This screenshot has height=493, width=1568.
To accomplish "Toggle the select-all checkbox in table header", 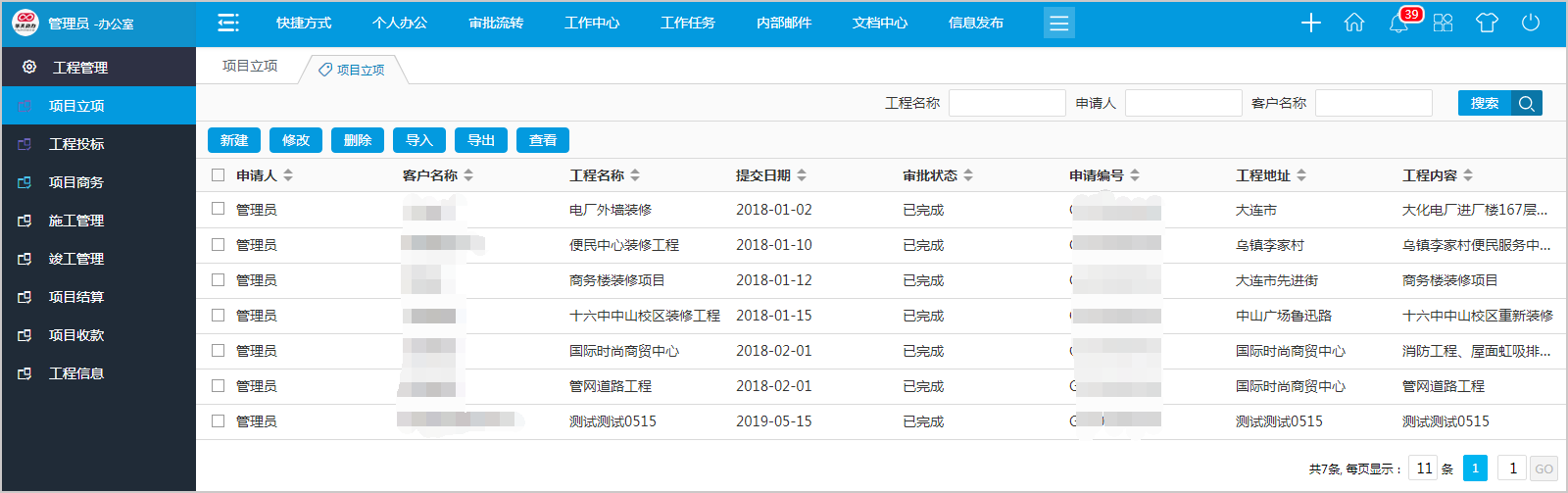I will click(x=218, y=174).
